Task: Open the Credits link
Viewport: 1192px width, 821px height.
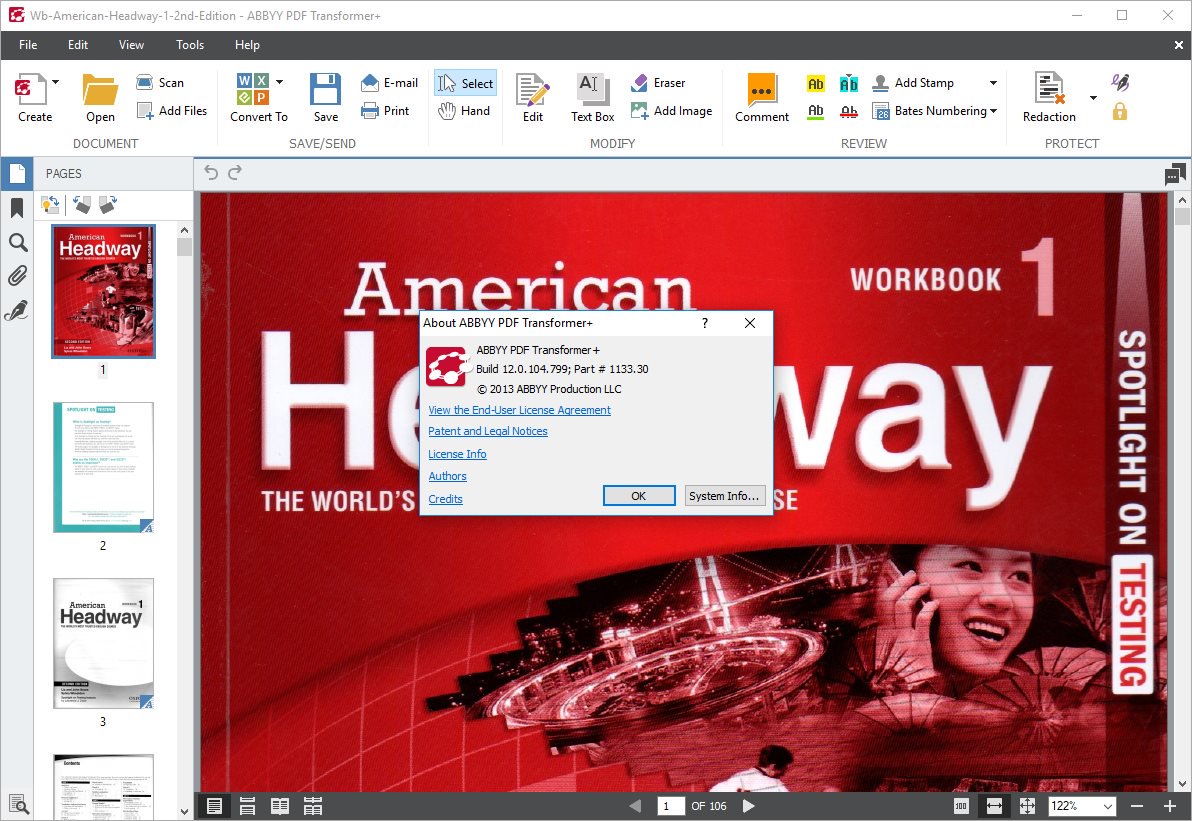Action: [x=445, y=499]
